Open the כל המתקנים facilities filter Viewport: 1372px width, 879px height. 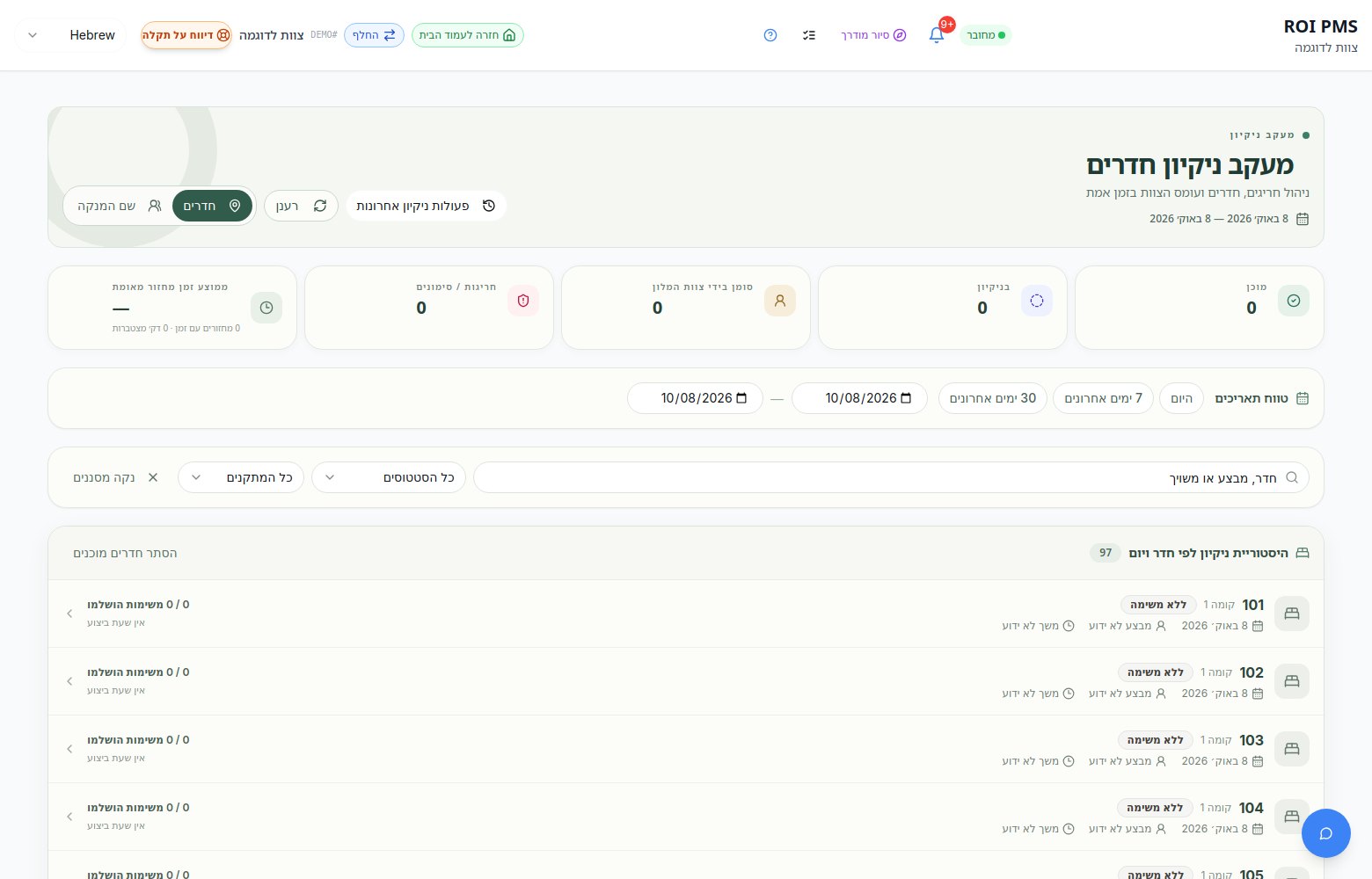[x=241, y=477]
